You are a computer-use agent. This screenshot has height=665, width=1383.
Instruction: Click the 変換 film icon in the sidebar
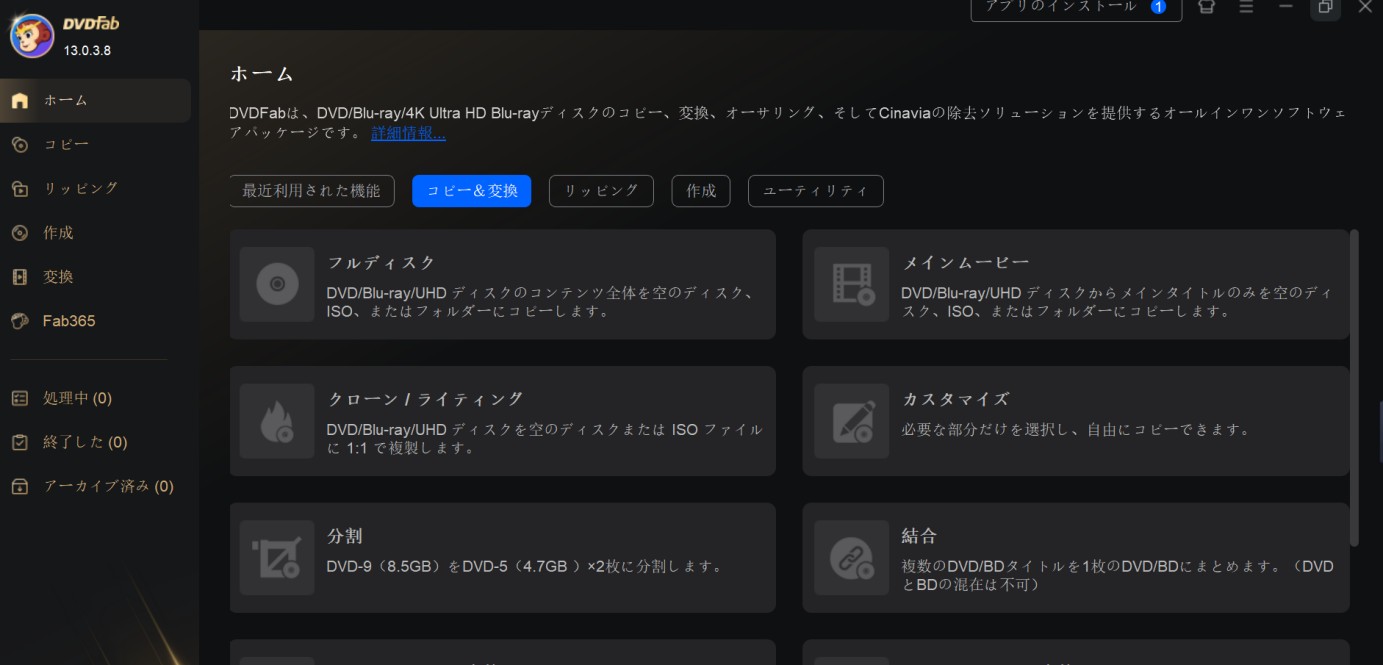point(20,277)
